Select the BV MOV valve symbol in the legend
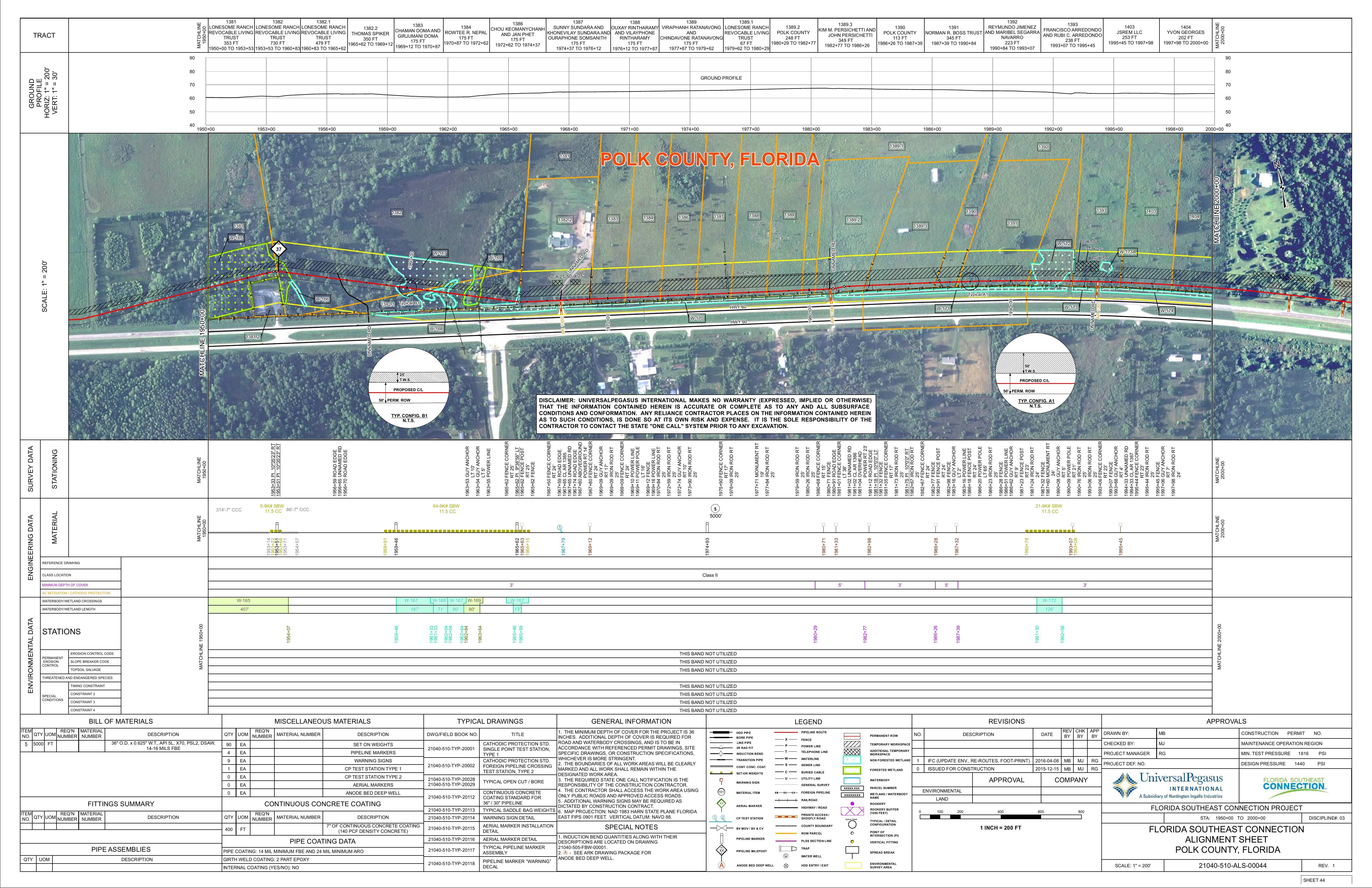 coord(722,829)
